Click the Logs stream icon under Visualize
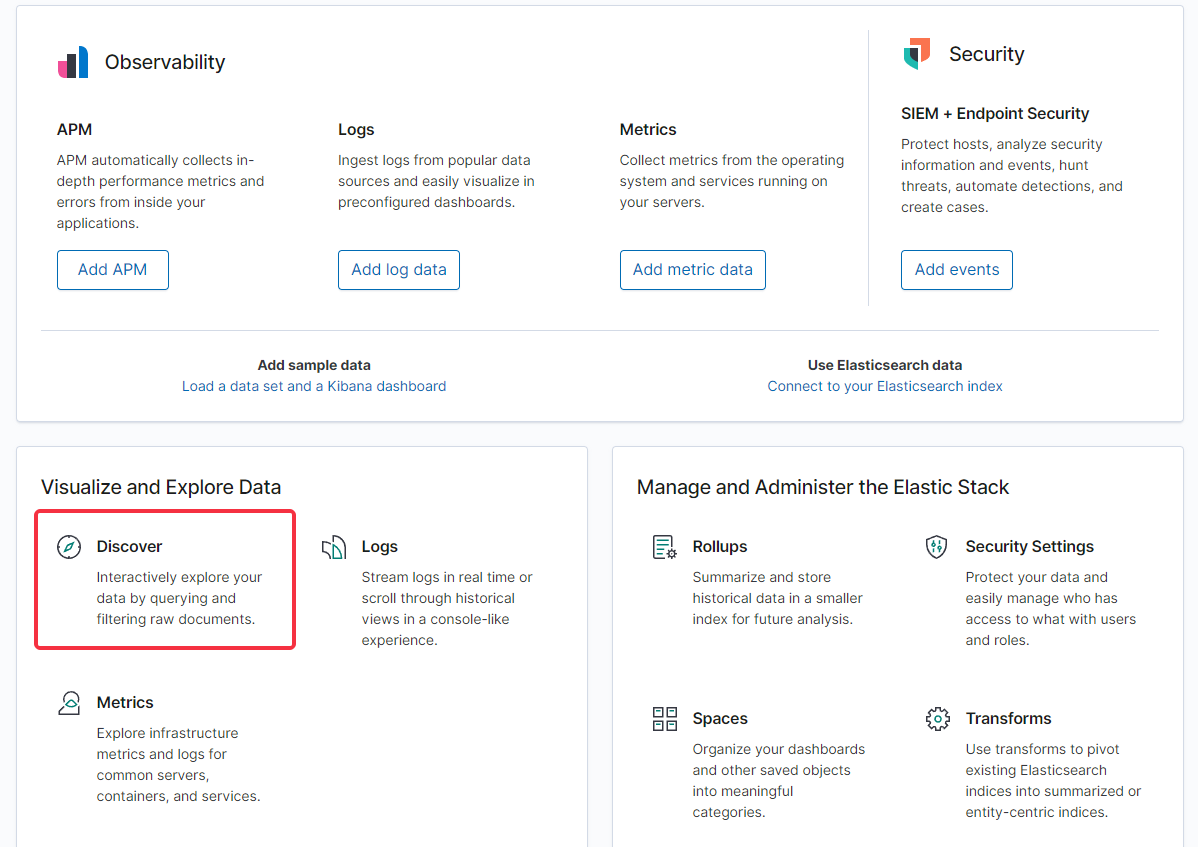This screenshot has width=1198, height=847. point(334,547)
